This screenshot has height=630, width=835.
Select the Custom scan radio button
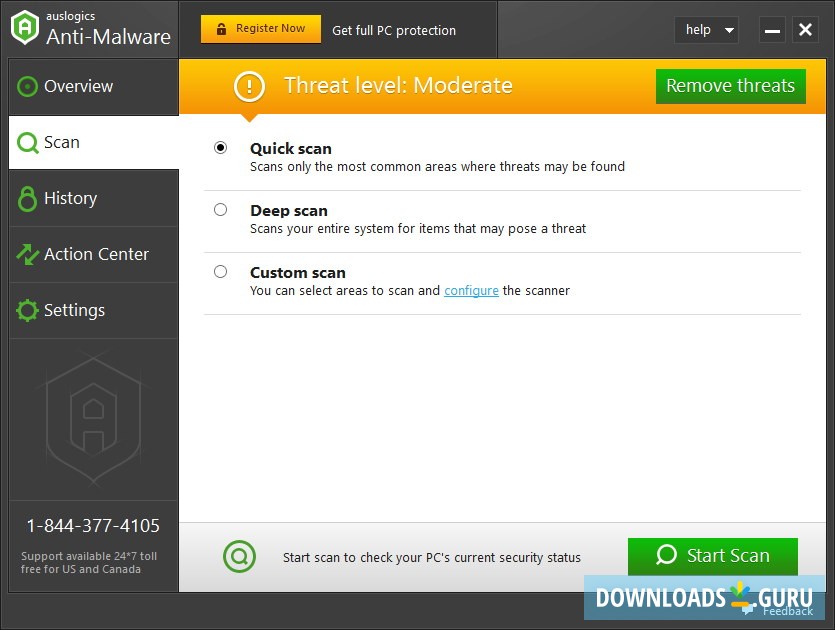[x=220, y=272]
